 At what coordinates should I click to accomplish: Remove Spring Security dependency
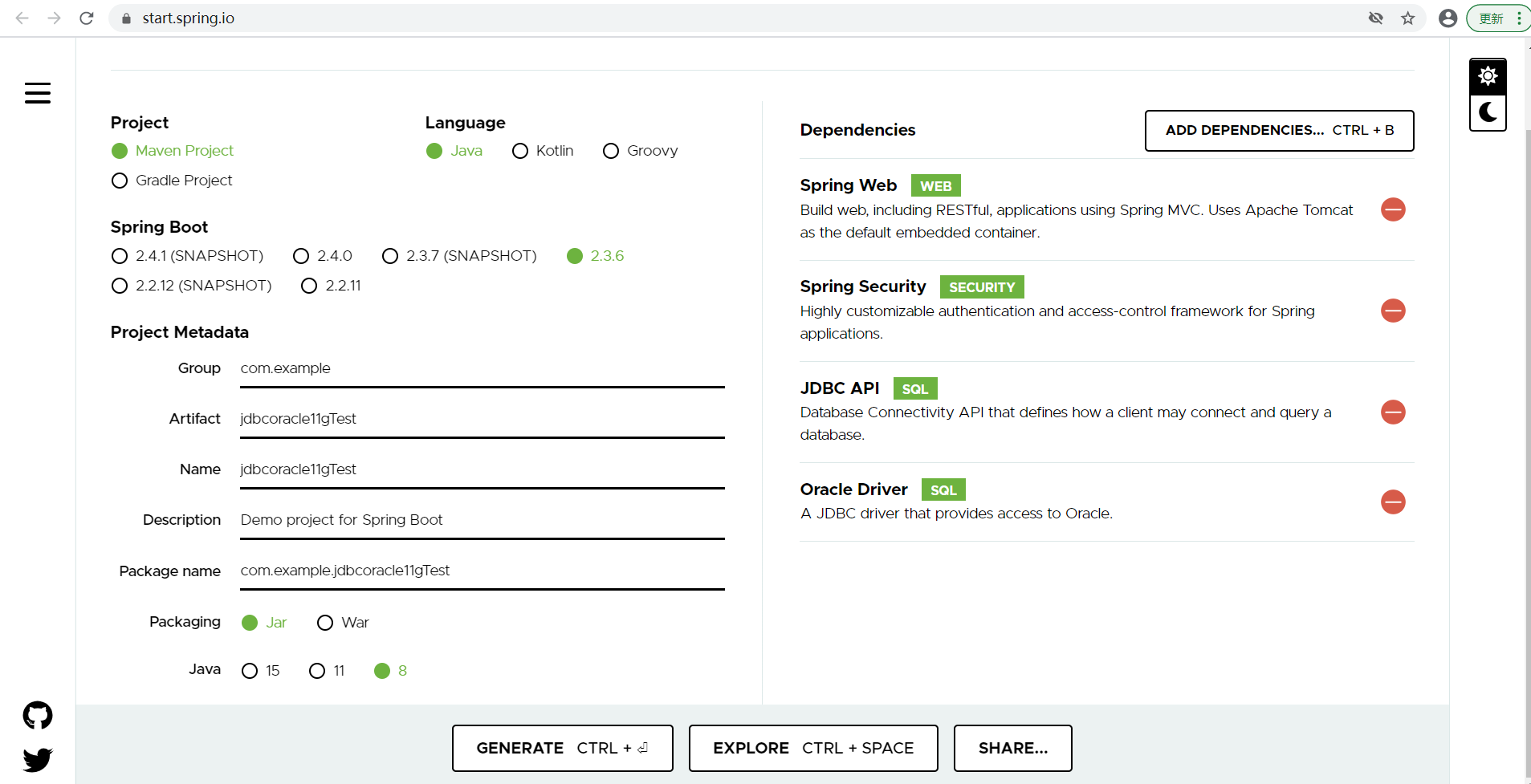tap(1393, 311)
